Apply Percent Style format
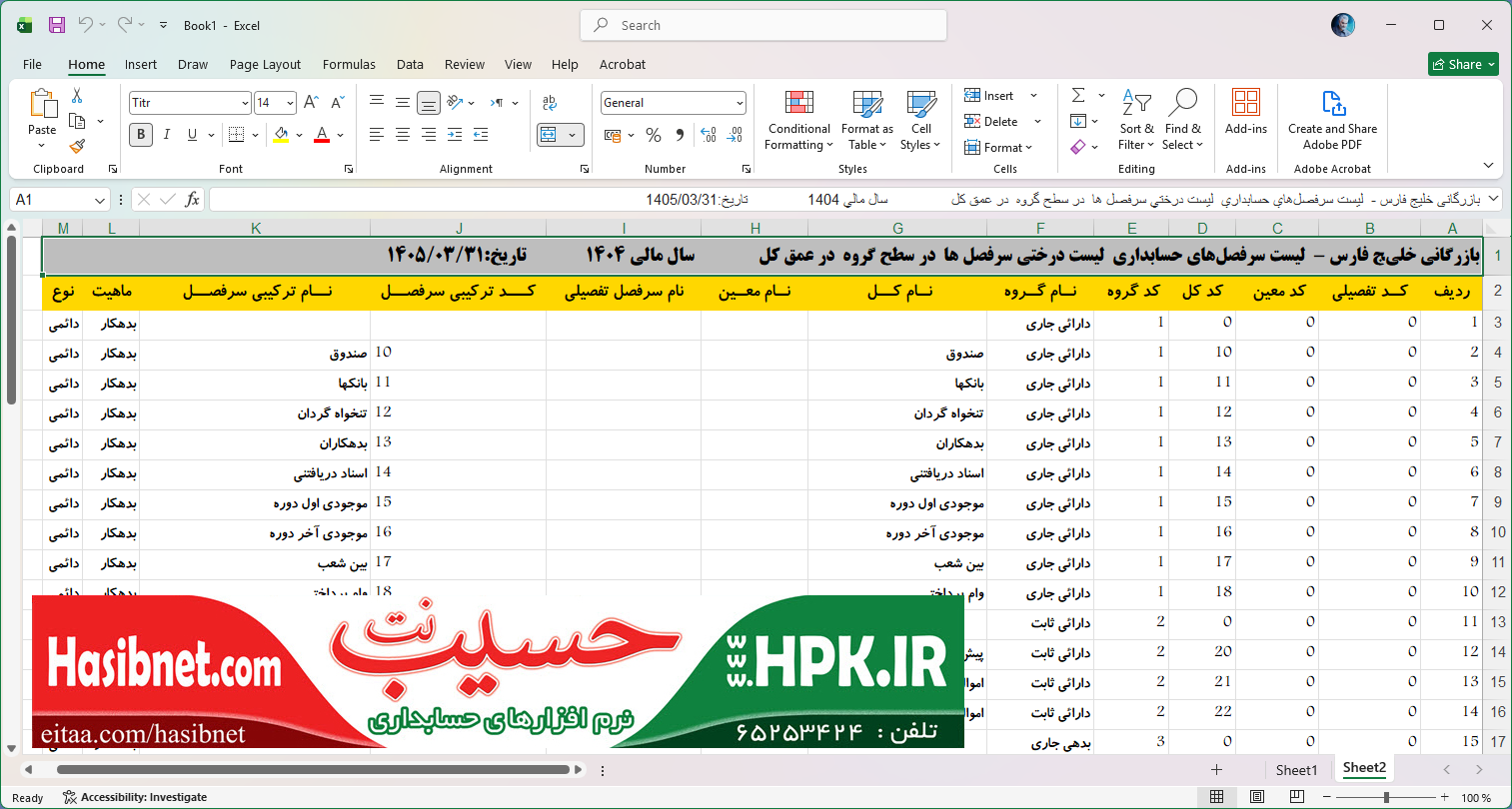 click(654, 134)
